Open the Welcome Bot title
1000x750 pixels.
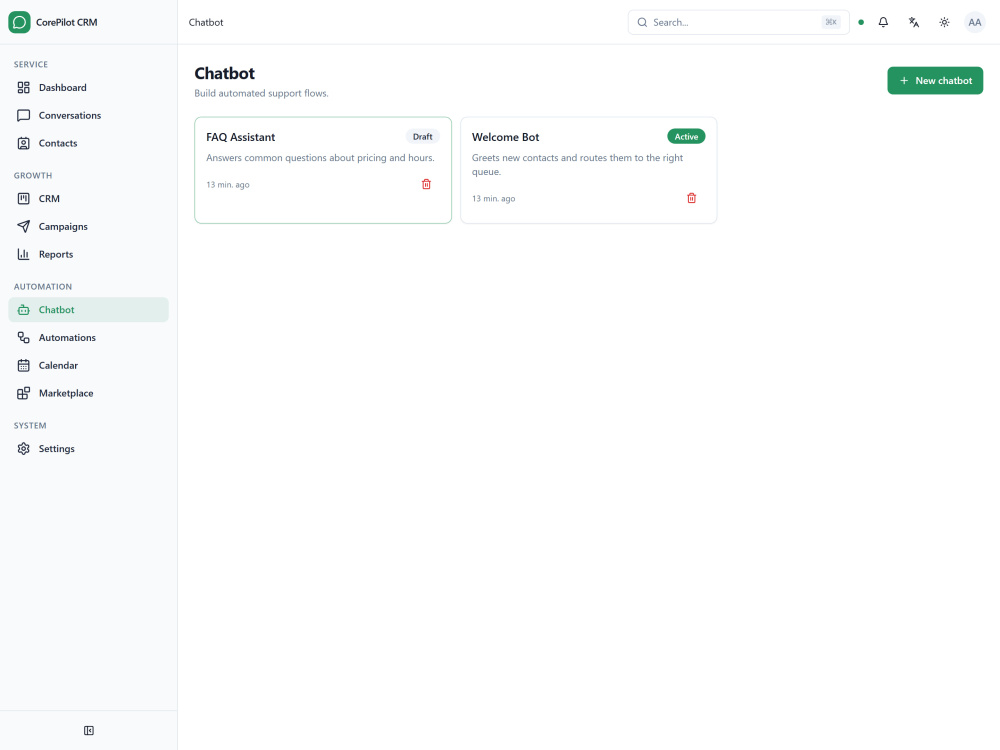click(505, 137)
